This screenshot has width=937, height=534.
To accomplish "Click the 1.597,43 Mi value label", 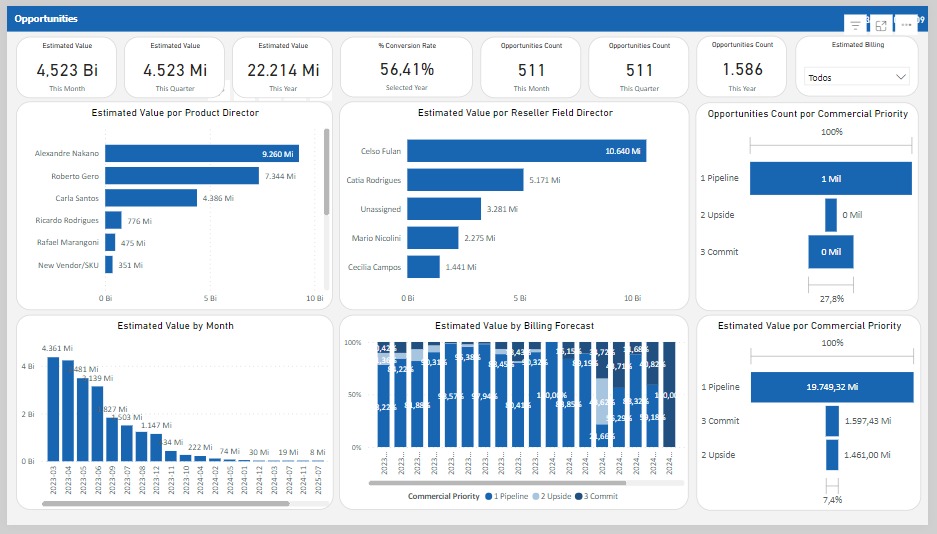I will 868,421.
